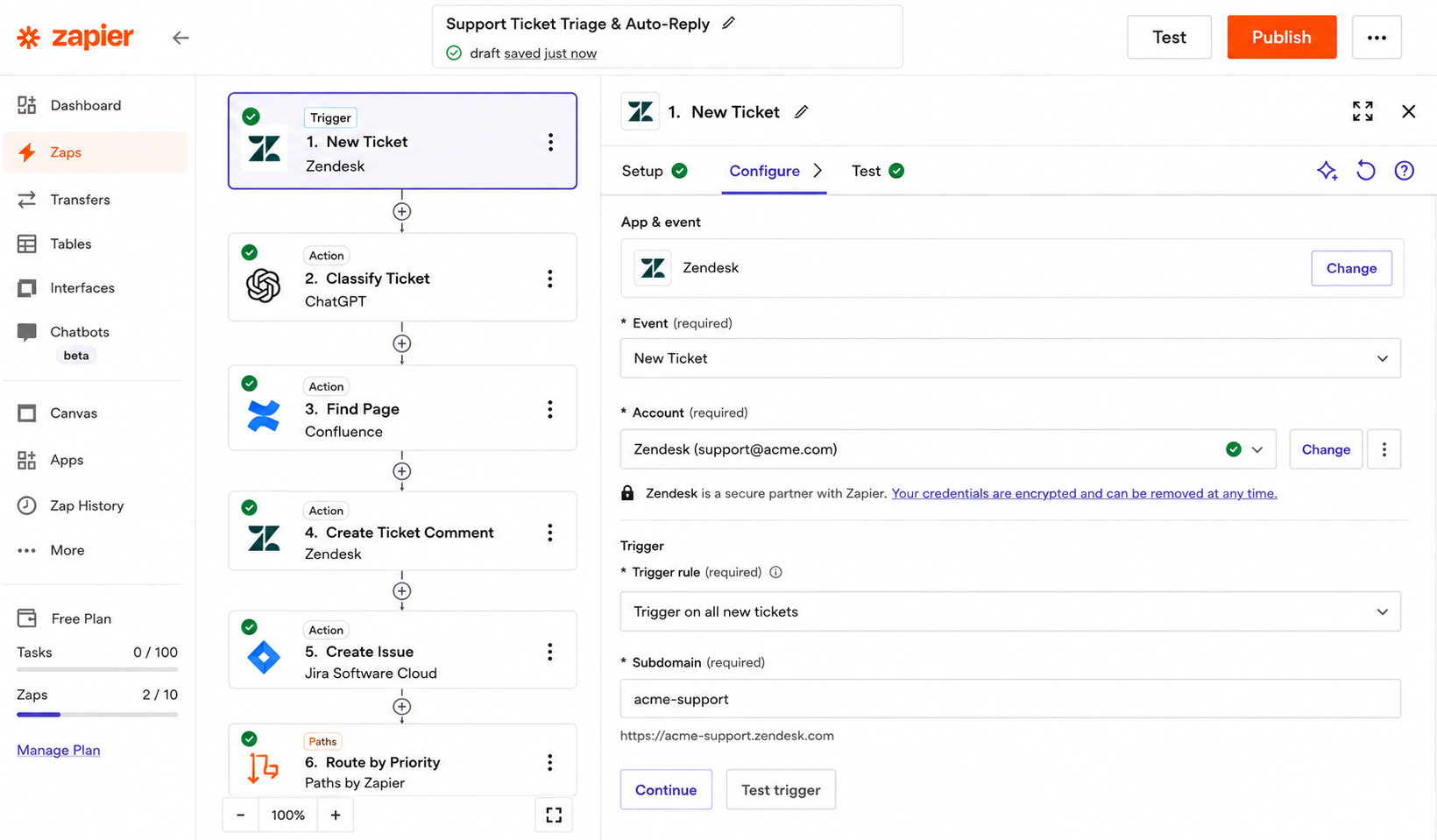Open Tables in sidebar

pyautogui.click(x=96, y=244)
